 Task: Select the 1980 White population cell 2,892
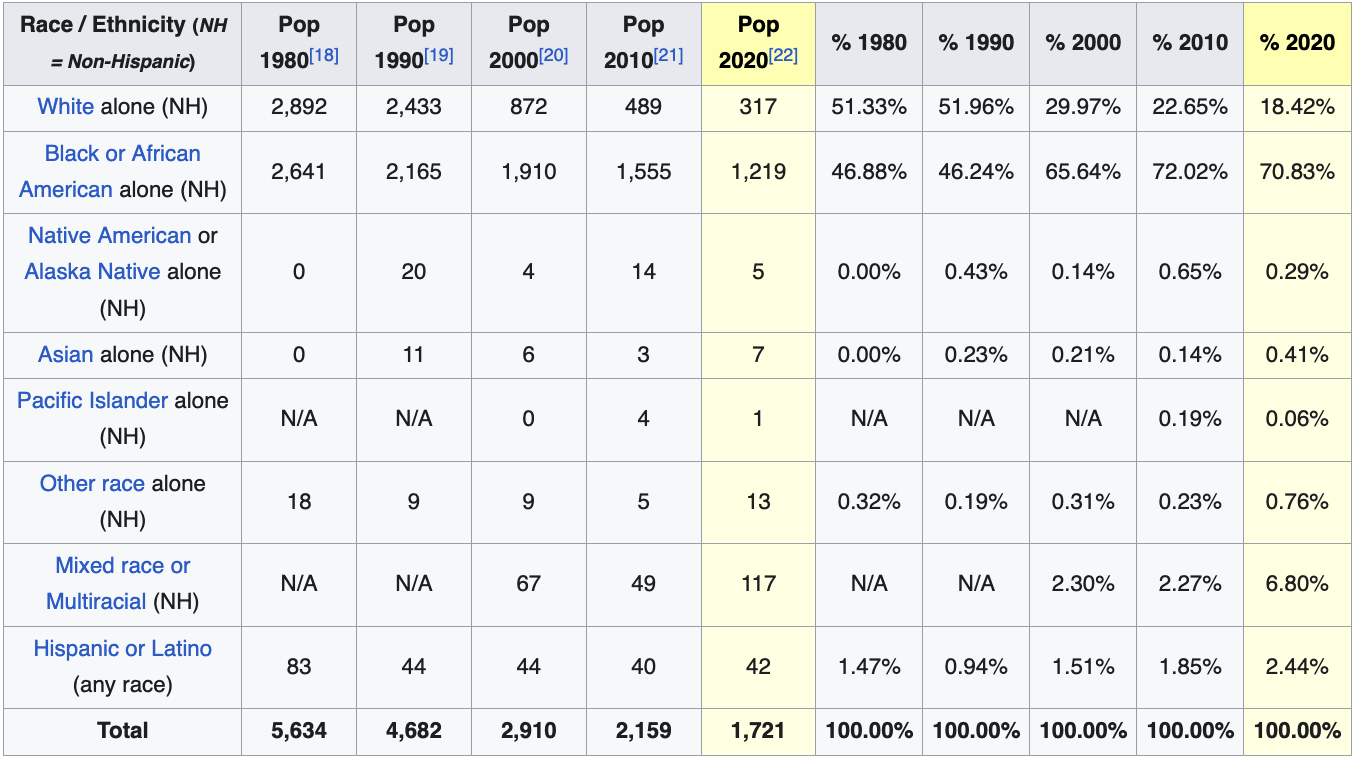pyautogui.click(x=299, y=107)
